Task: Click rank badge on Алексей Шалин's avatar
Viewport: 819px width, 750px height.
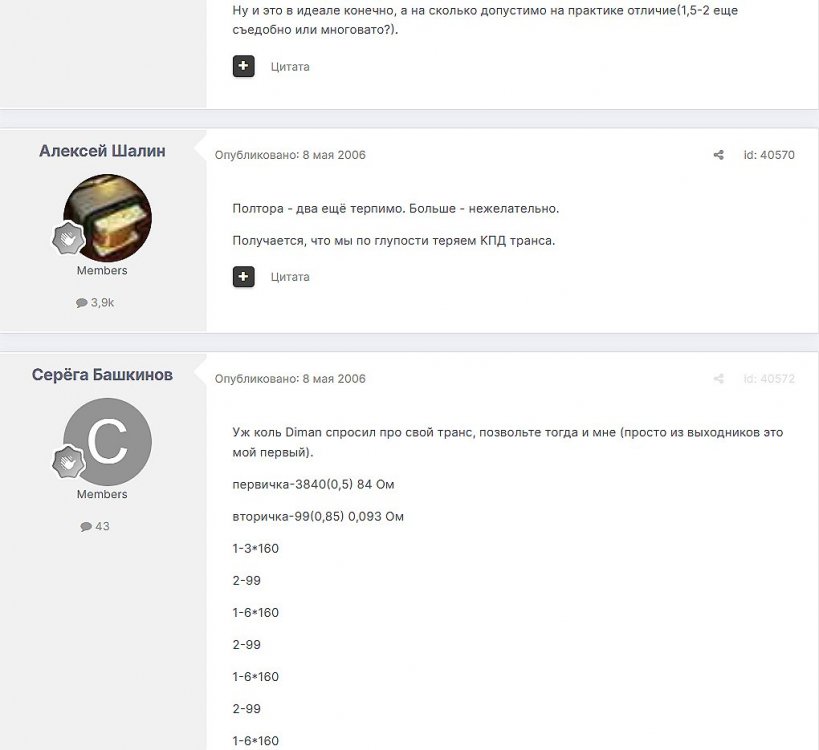Action: (x=68, y=238)
